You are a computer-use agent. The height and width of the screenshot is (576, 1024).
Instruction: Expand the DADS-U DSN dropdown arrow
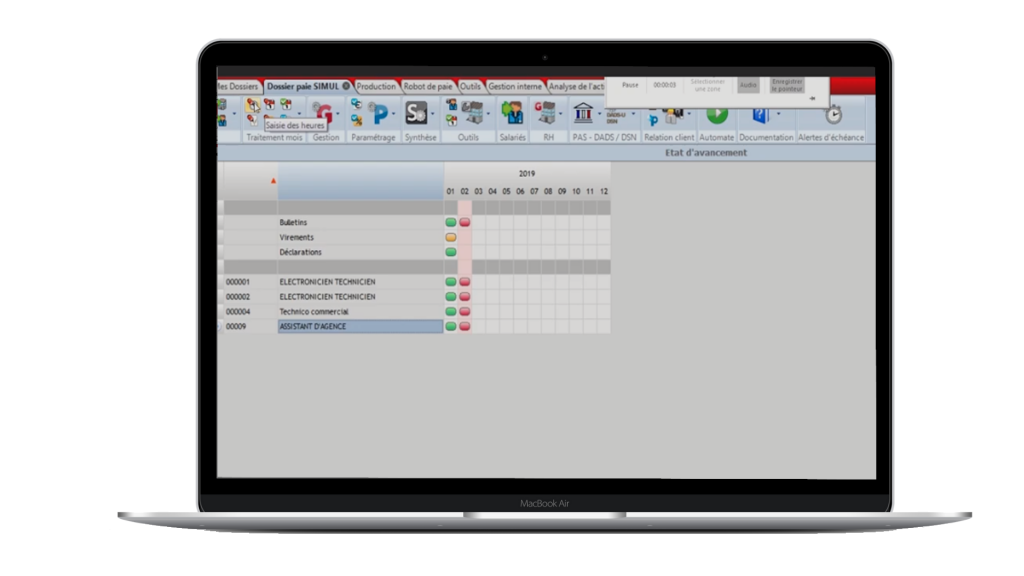(633, 114)
